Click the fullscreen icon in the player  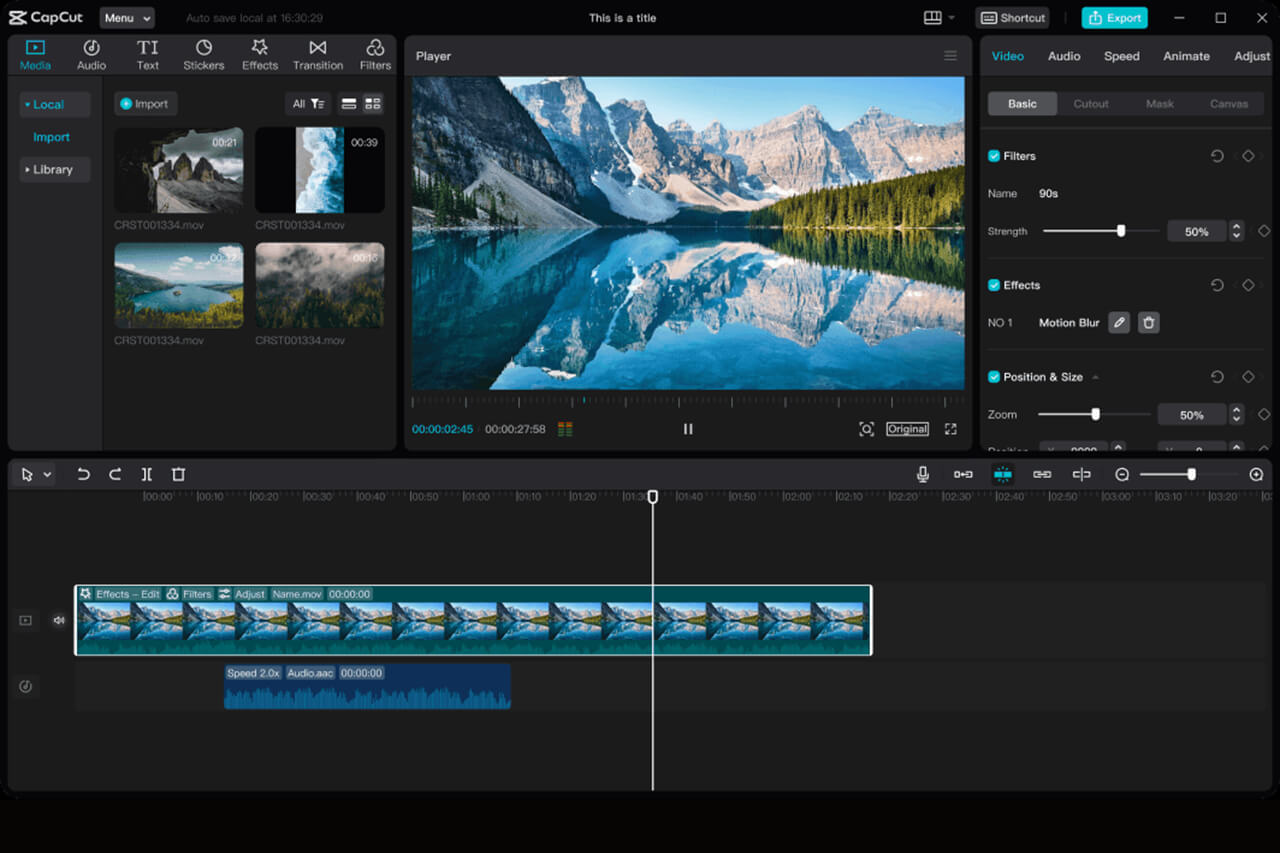(950, 429)
